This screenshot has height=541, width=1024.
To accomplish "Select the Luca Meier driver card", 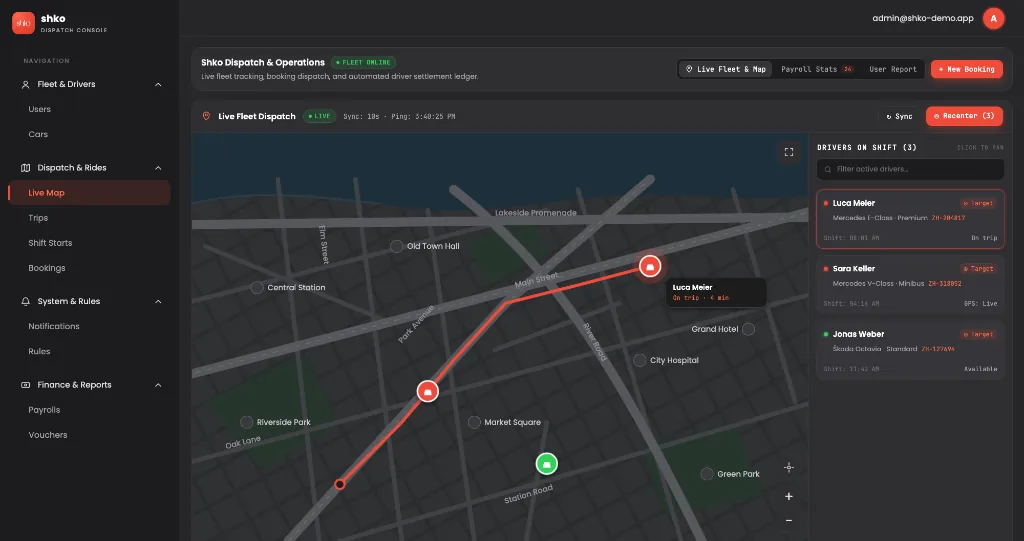I will point(910,219).
